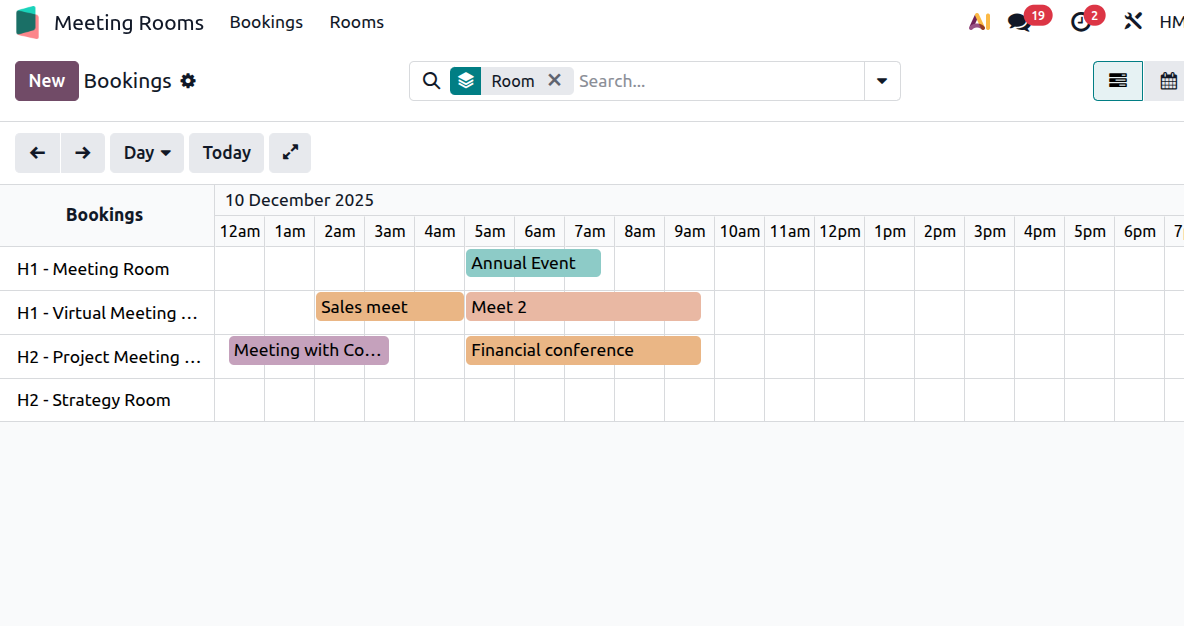Go to next day with right arrow
The width and height of the screenshot is (1184, 626).
(x=83, y=153)
